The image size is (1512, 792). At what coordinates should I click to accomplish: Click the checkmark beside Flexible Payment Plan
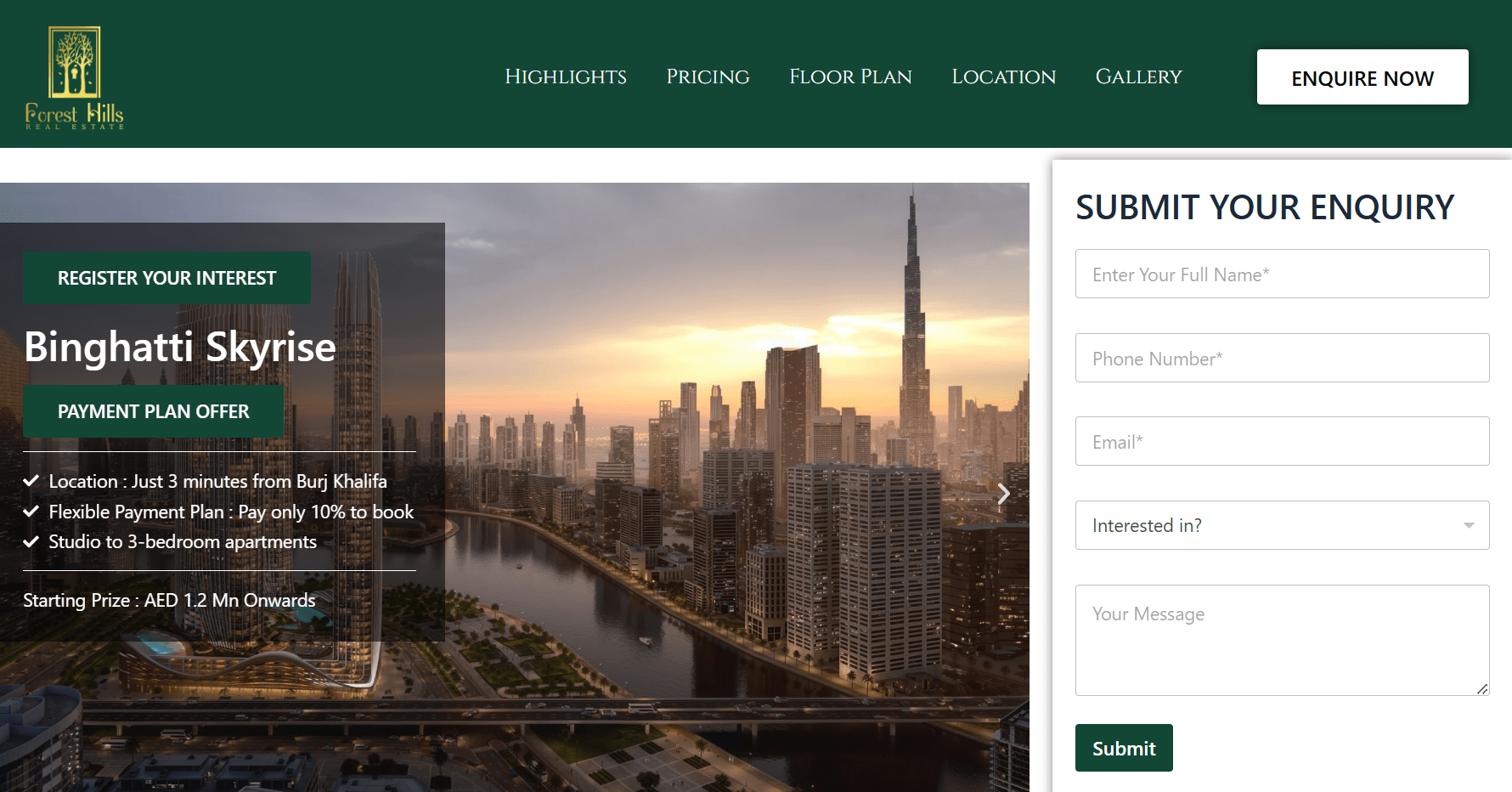coord(31,512)
